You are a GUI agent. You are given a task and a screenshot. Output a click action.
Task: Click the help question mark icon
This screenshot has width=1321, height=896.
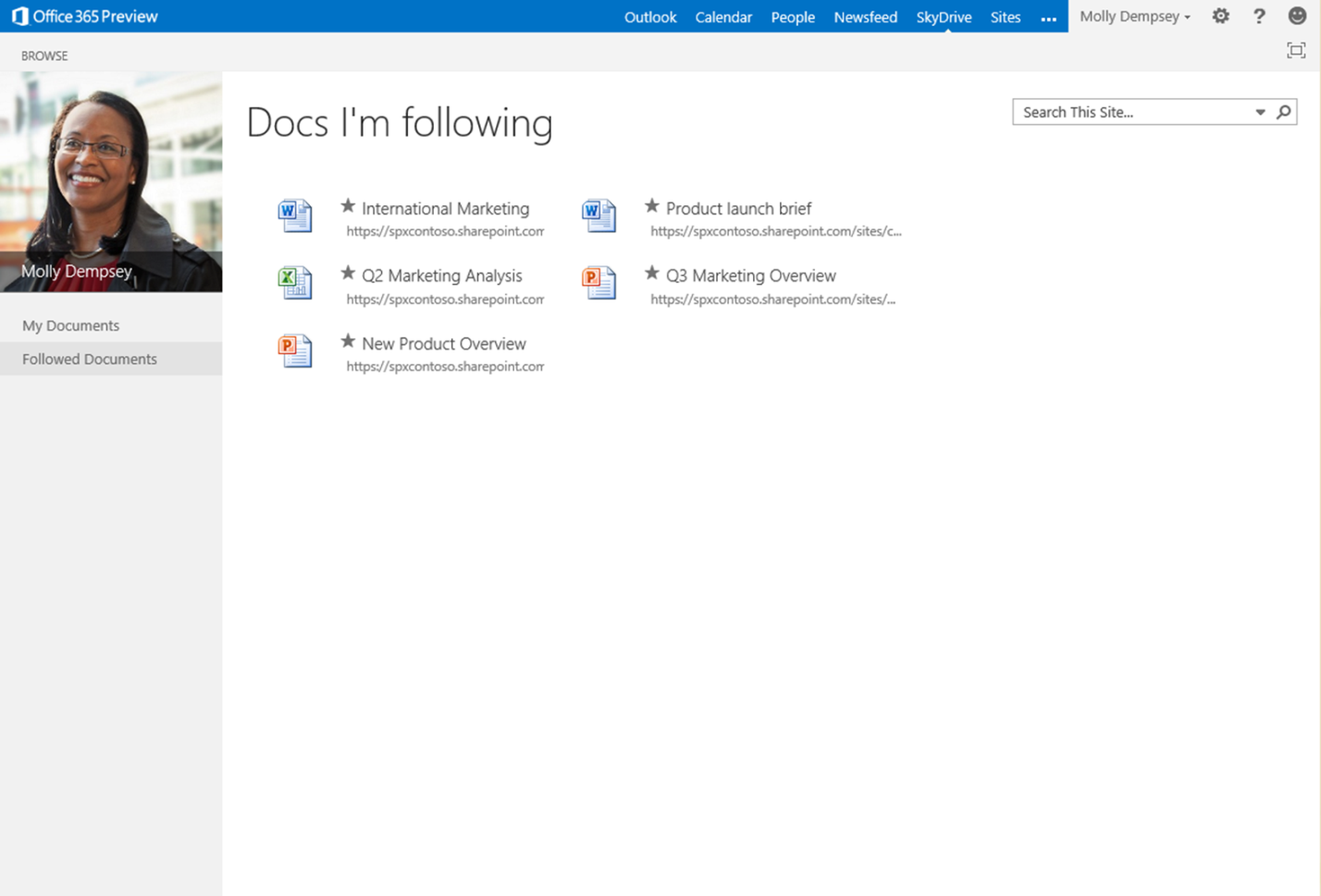pos(1259,17)
